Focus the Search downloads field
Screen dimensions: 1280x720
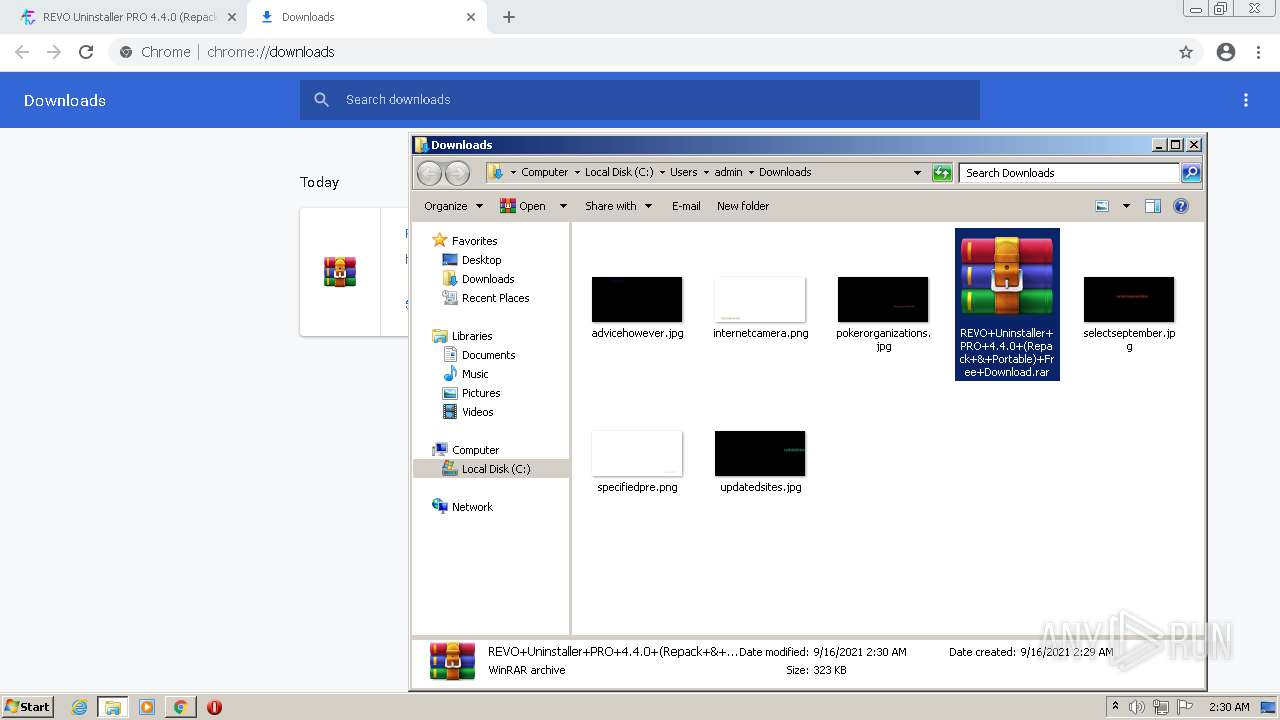tap(640, 100)
